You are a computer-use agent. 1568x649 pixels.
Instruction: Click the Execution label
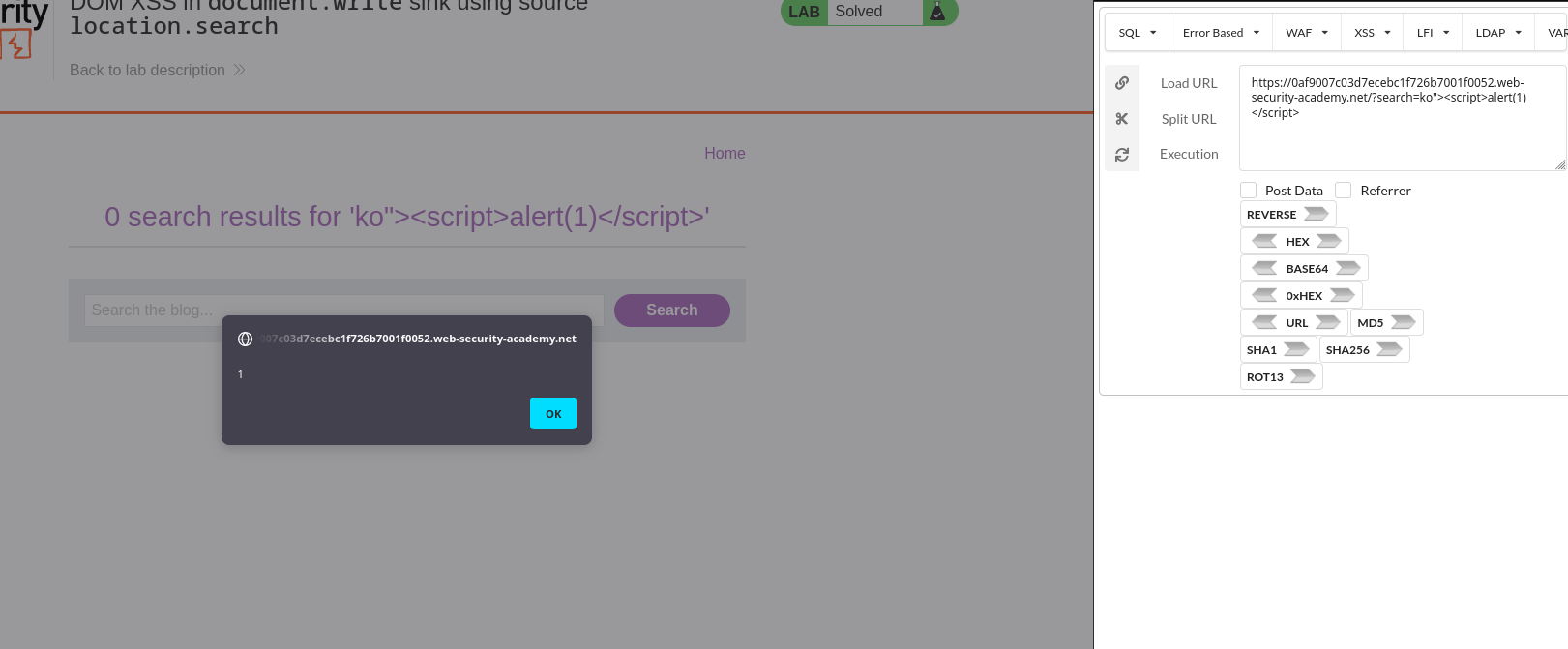(x=1189, y=154)
